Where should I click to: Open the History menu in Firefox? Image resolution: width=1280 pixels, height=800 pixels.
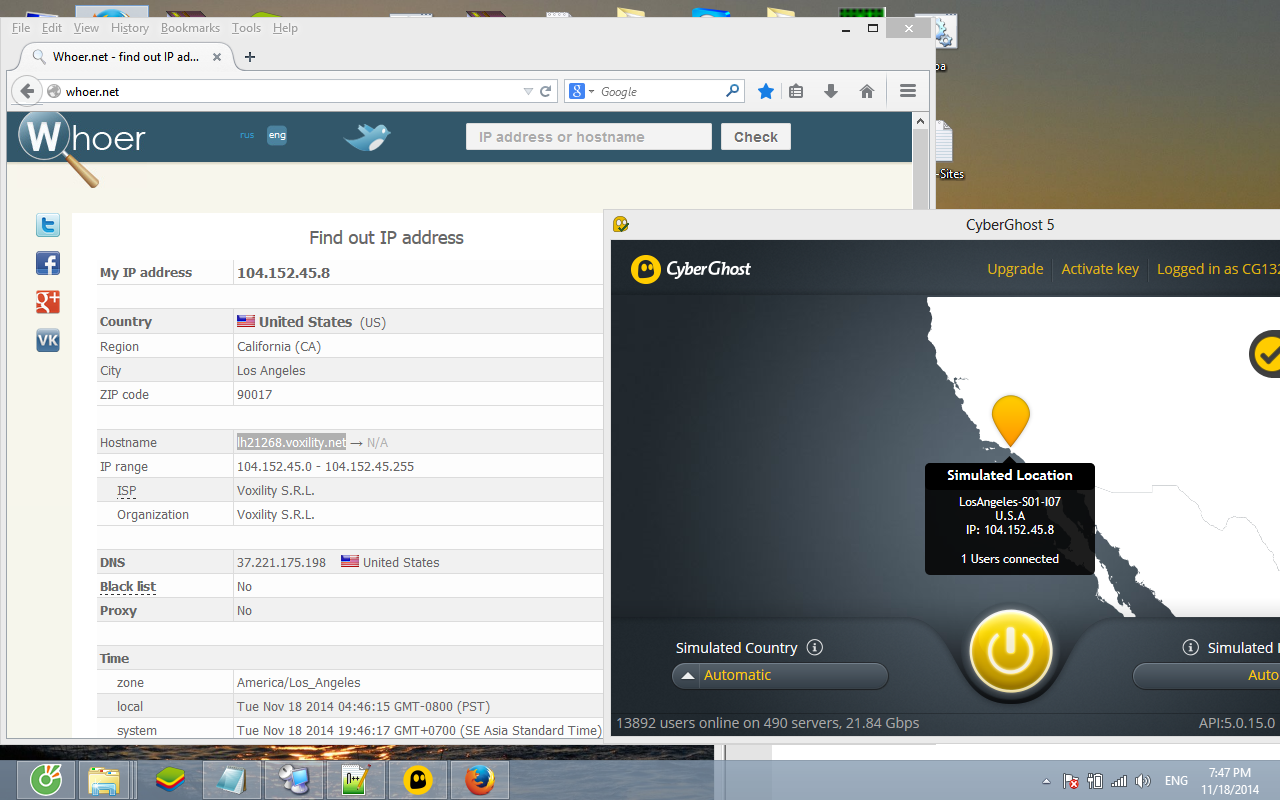[130, 28]
